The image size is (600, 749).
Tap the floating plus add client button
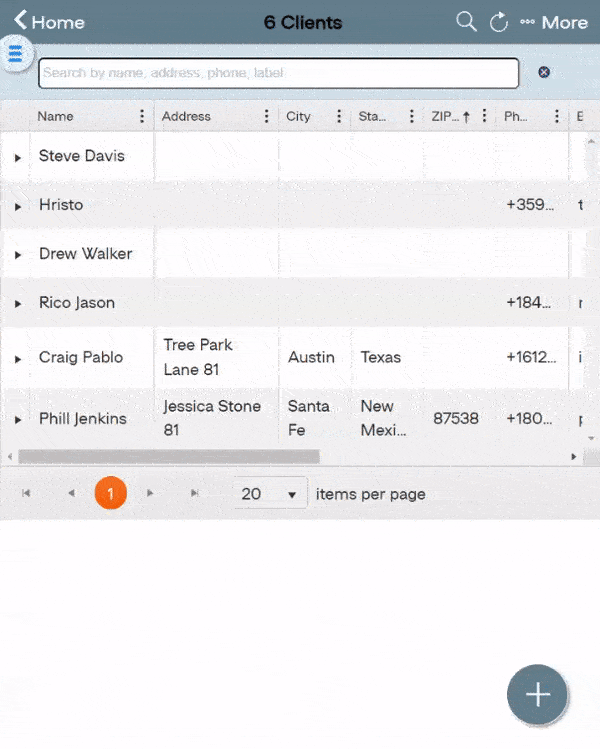tap(537, 694)
